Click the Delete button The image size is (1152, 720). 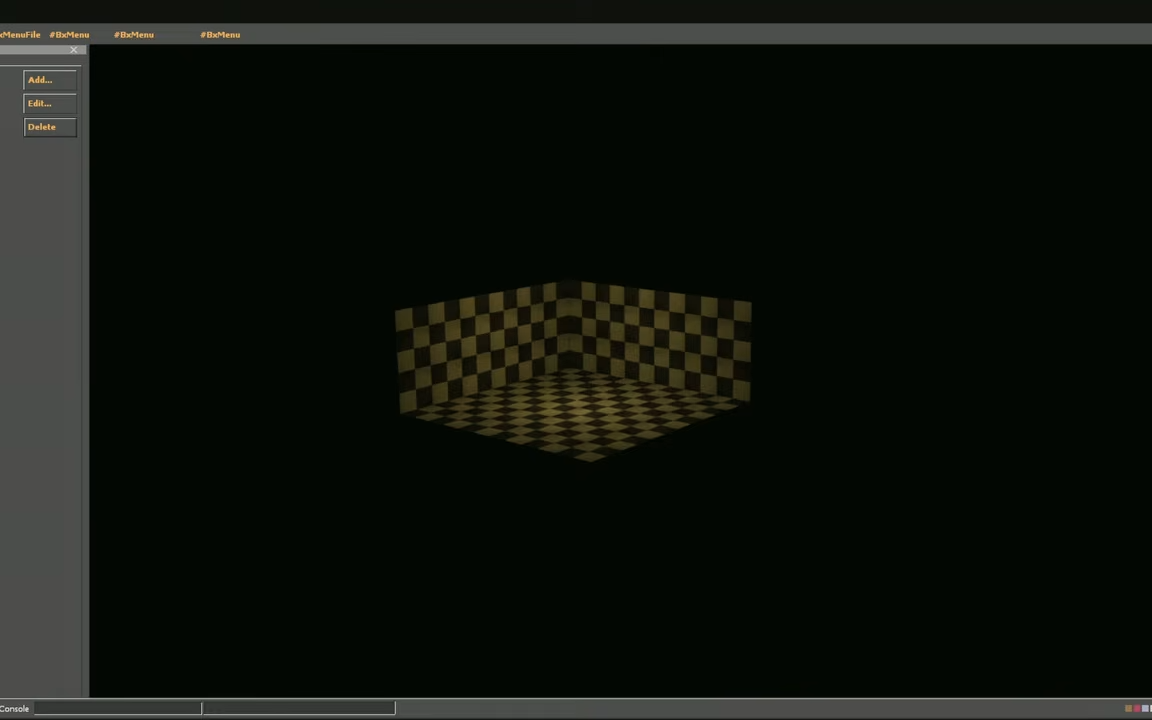tap(49, 127)
